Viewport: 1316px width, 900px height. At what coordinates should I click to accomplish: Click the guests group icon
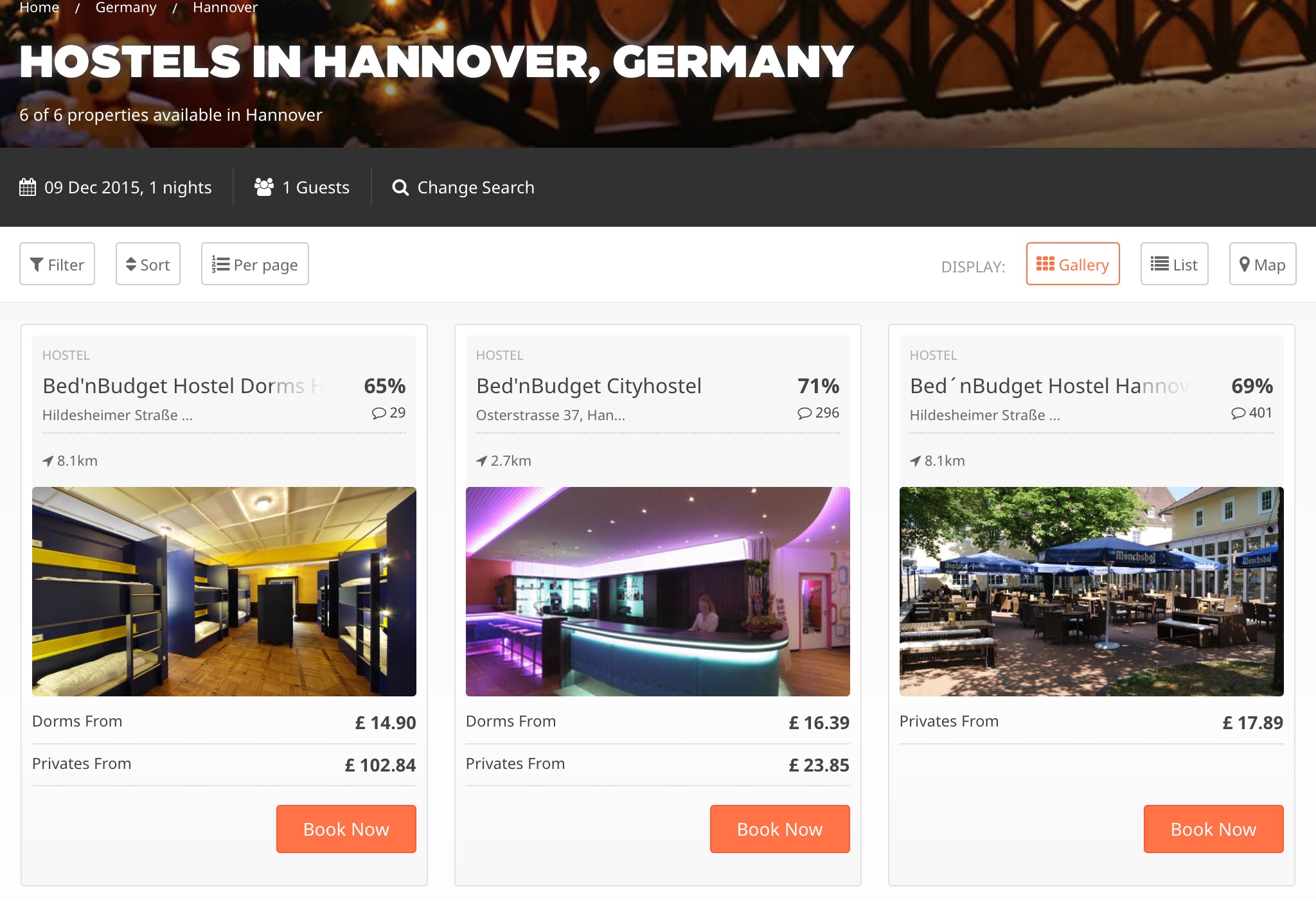263,187
